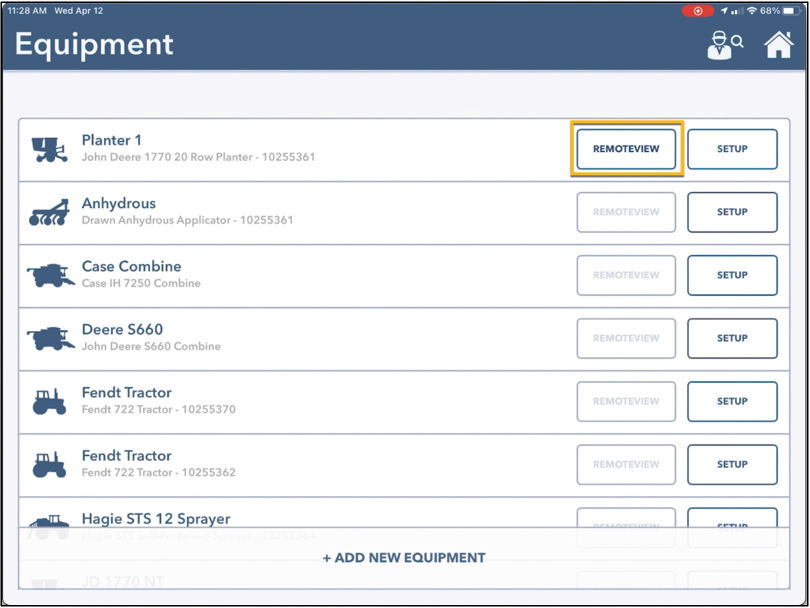The image size is (810, 608).
Task: Open RemoteView for Planter 1
Action: (x=626, y=149)
